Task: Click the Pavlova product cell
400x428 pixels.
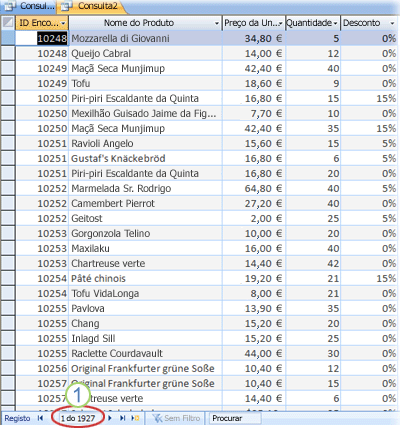Action: tap(145, 308)
